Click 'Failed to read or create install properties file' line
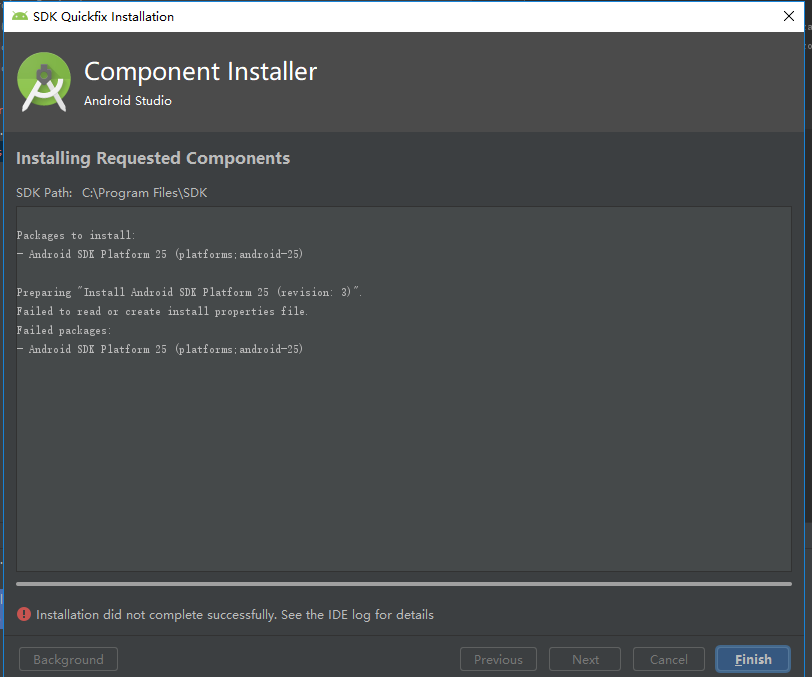Image resolution: width=812 pixels, height=677 pixels. pyautogui.click(x=162, y=311)
